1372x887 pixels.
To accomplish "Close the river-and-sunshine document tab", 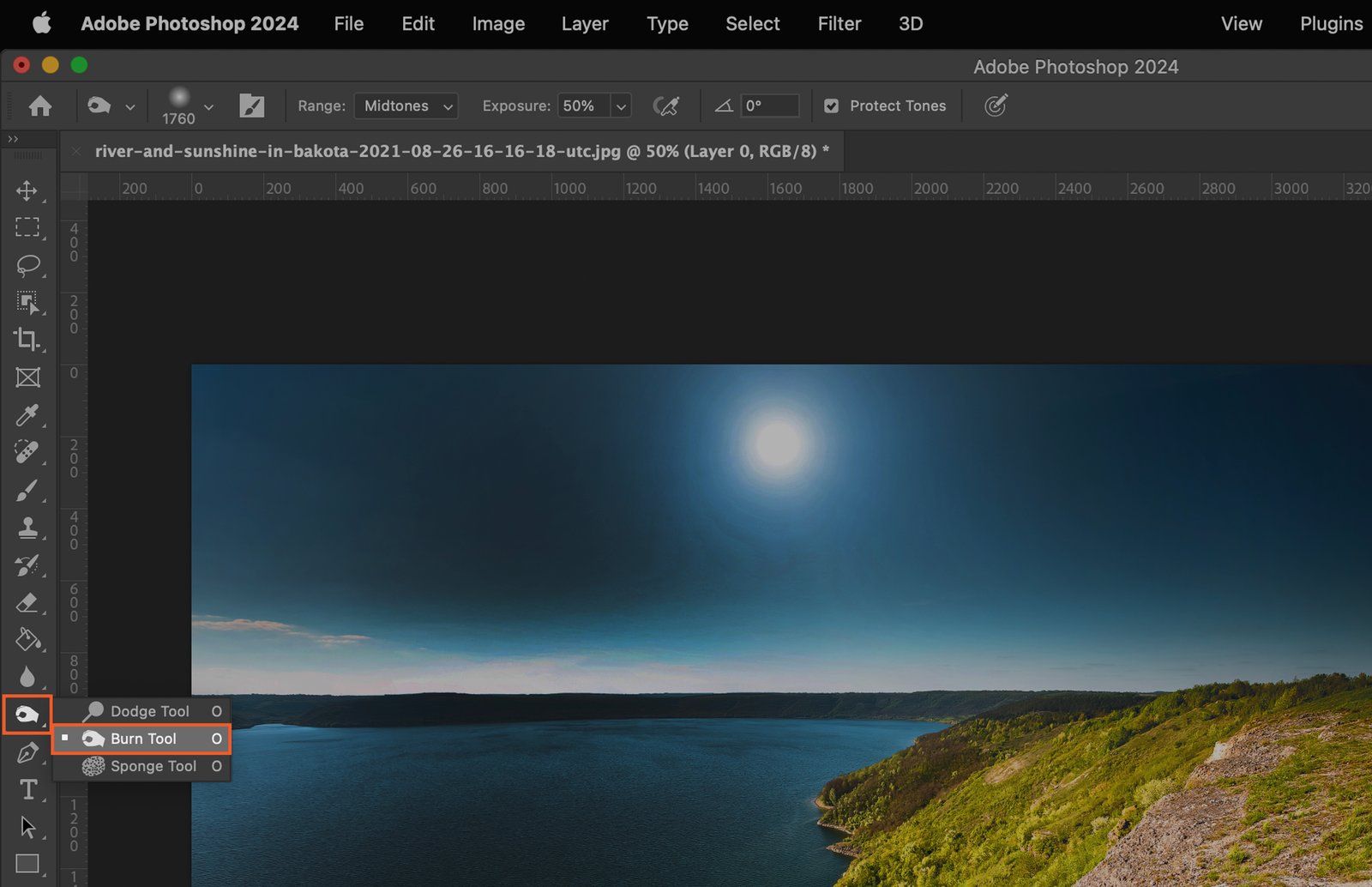I will [76, 151].
